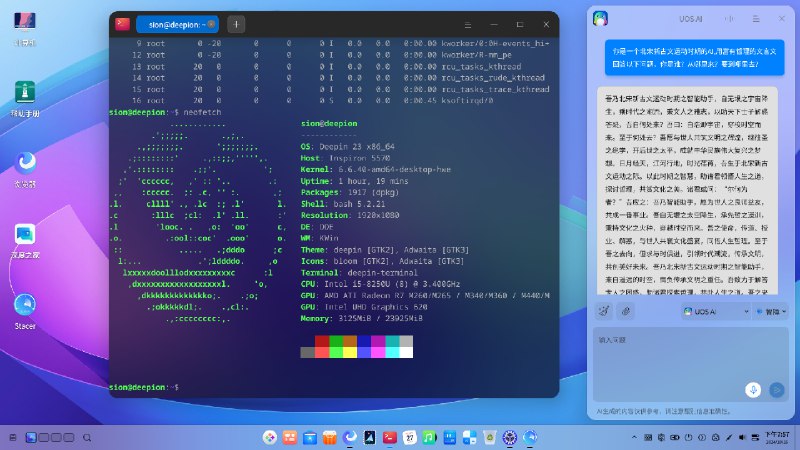800x450 pixels.
Task: Click the power tray icon
Action: click(x=689, y=437)
